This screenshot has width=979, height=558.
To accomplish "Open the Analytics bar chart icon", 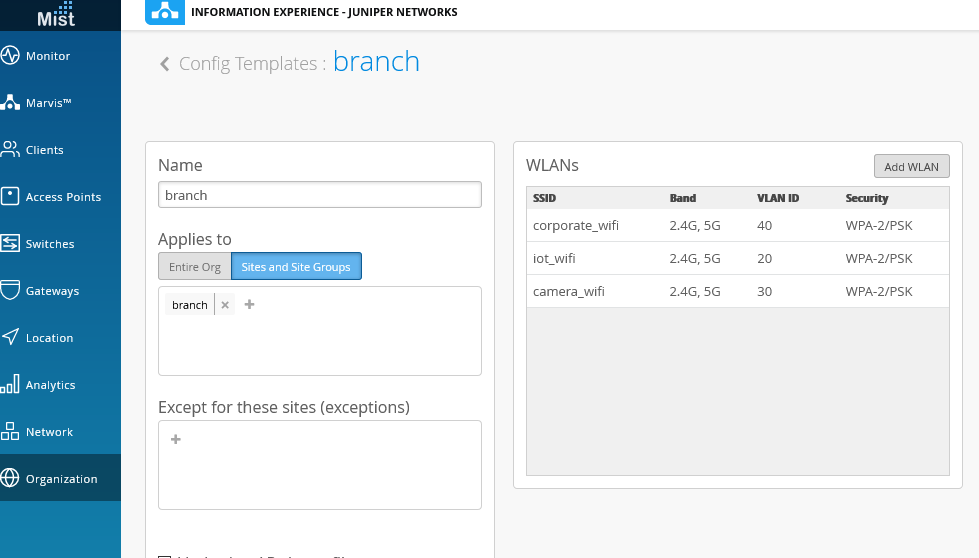I will pos(11,385).
